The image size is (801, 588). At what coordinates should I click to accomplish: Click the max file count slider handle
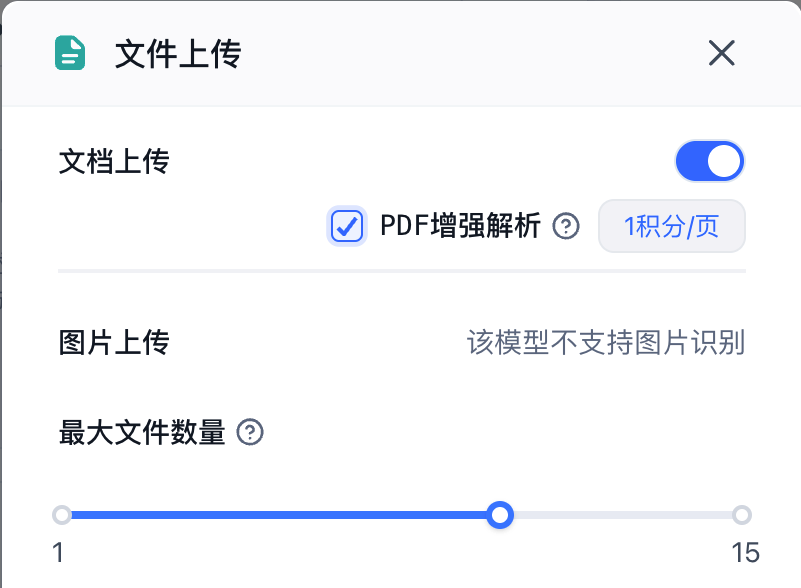coord(500,515)
